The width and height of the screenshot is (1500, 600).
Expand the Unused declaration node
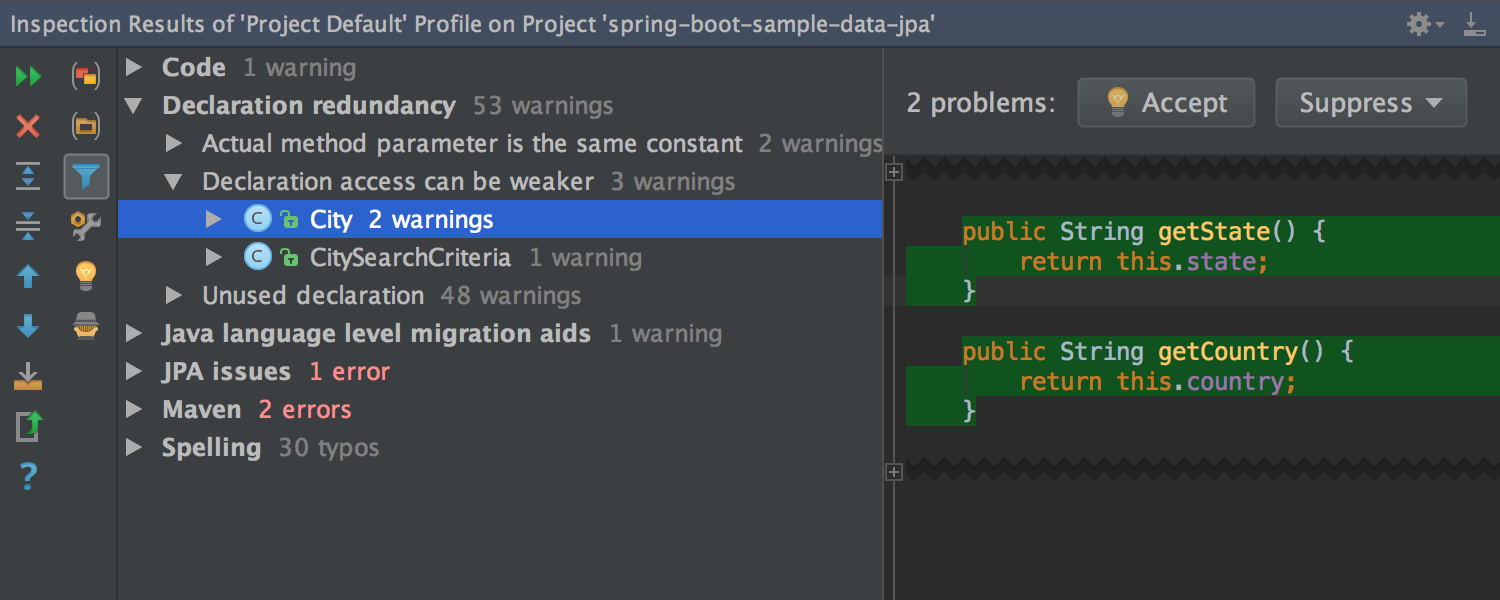coord(174,296)
